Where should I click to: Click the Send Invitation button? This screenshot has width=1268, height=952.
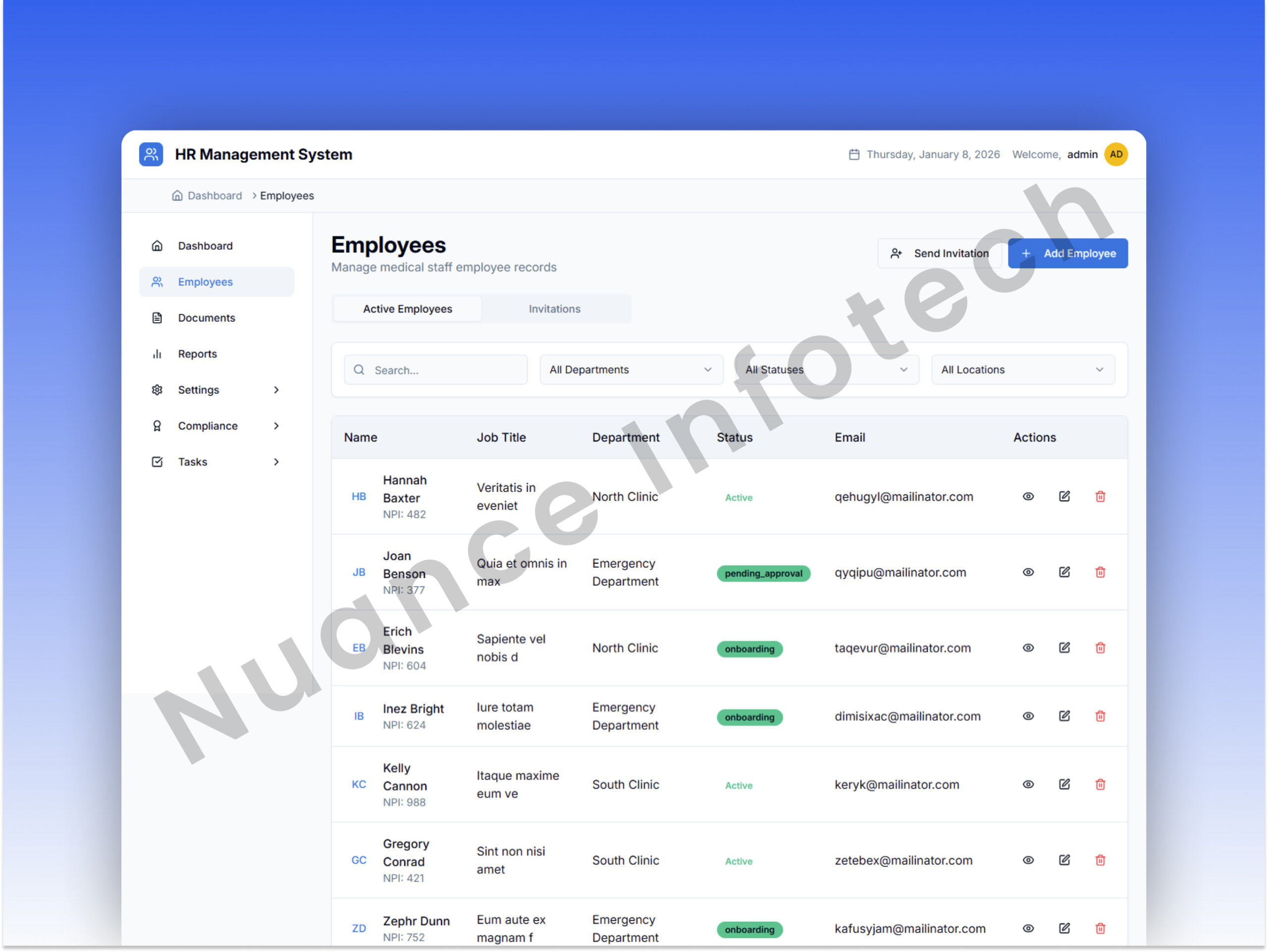[939, 253]
